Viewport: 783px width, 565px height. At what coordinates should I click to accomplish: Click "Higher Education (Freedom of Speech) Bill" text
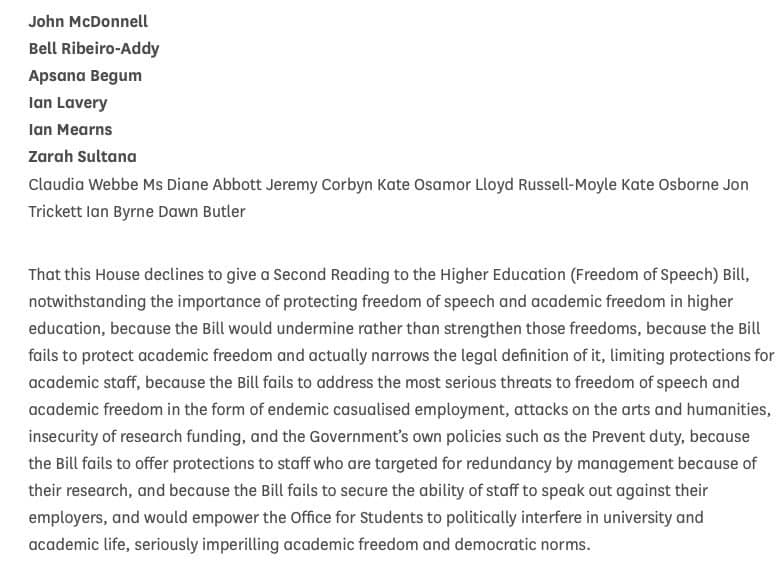pos(598,274)
